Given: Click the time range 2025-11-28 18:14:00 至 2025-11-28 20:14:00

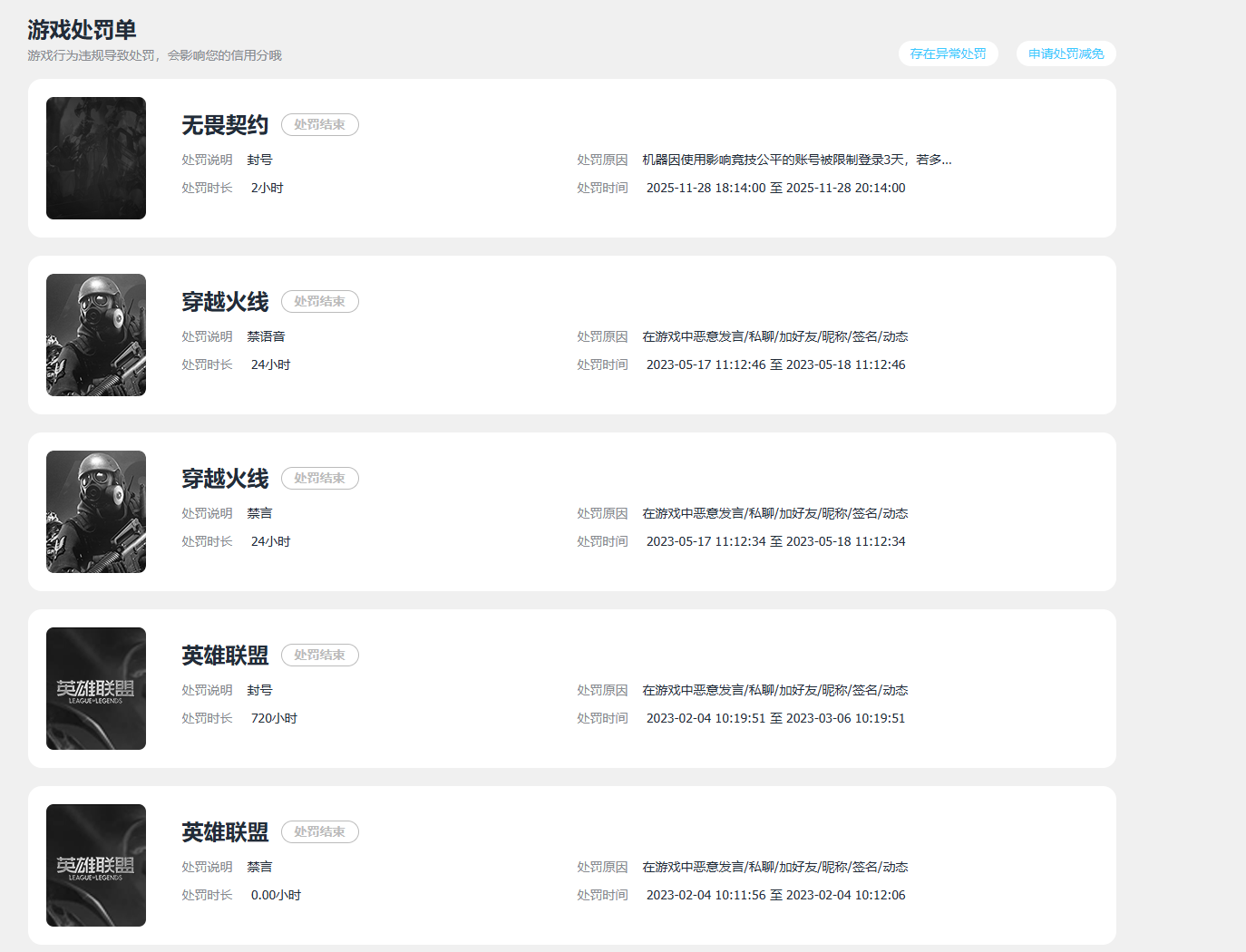Looking at the screenshot, I should click(x=776, y=188).
